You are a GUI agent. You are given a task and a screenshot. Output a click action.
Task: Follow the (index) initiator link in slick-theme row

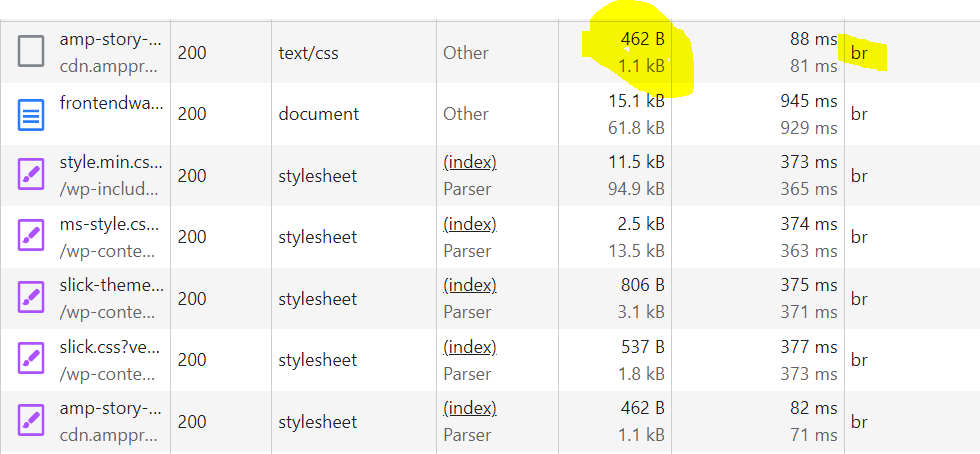pyautogui.click(x=469, y=285)
